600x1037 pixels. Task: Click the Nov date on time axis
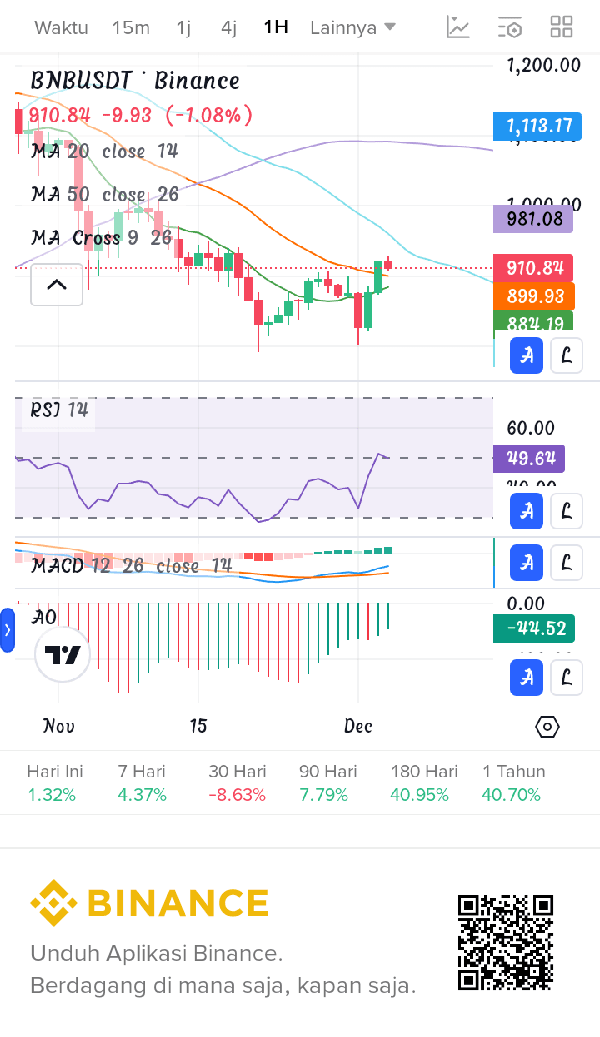(x=58, y=726)
